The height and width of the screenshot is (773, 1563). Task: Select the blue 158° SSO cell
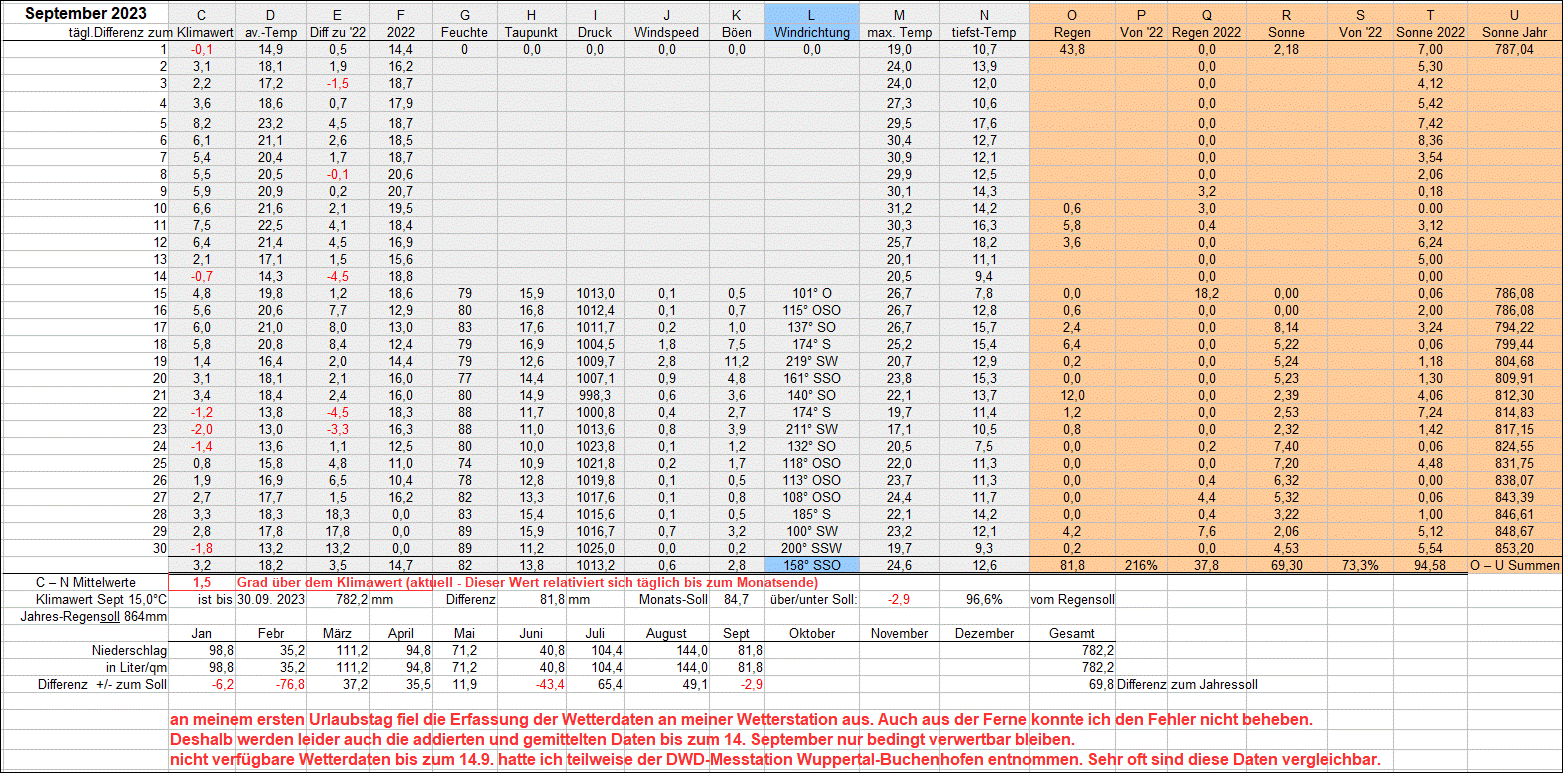point(811,565)
